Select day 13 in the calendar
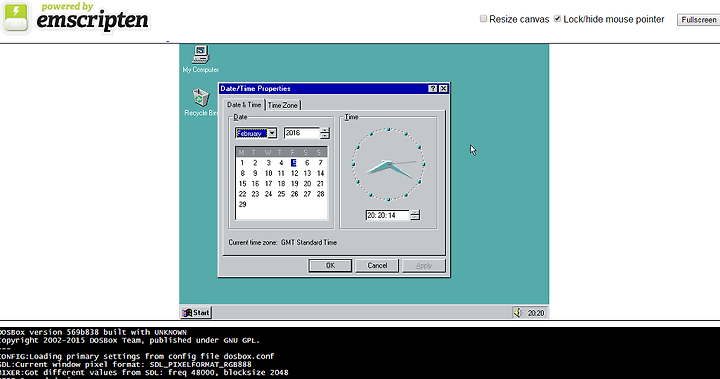 pyautogui.click(x=307, y=173)
